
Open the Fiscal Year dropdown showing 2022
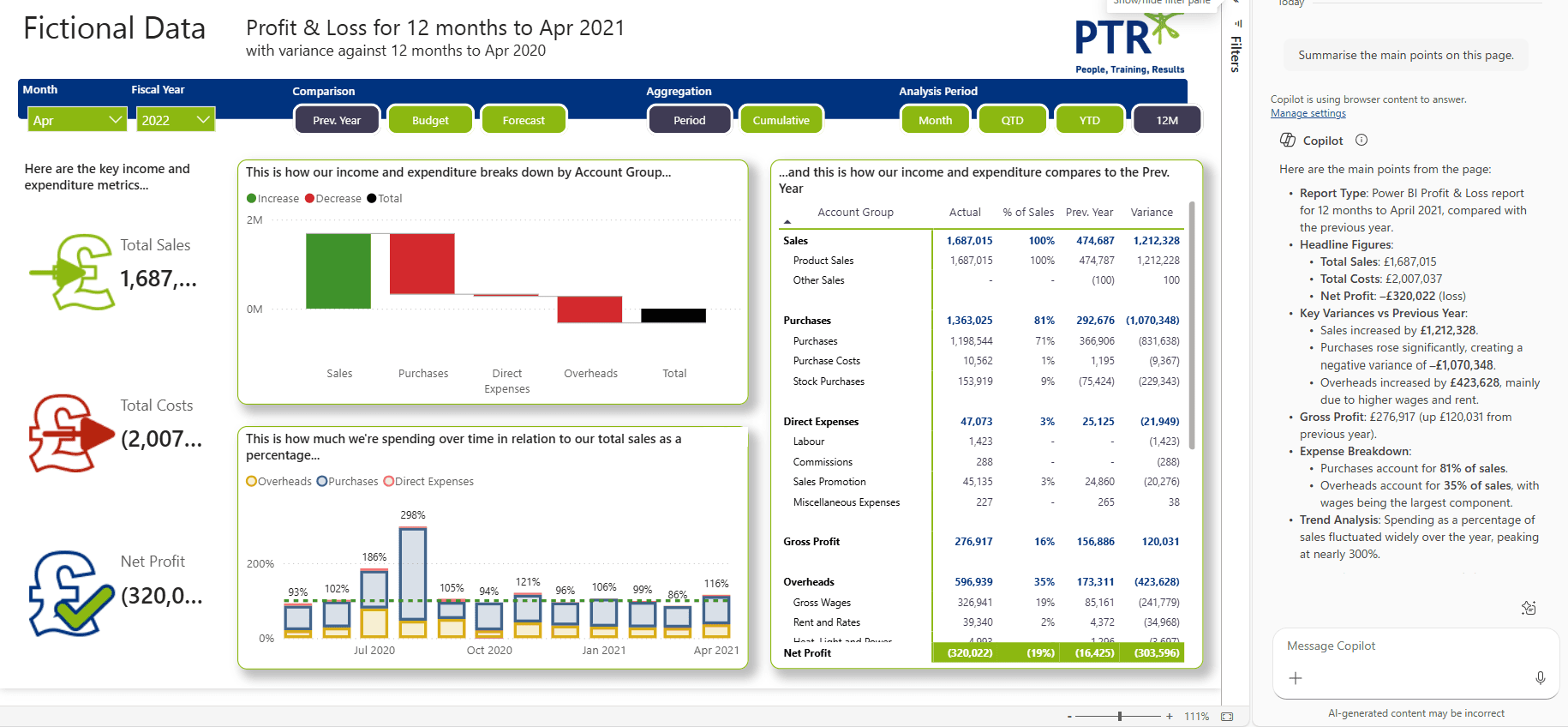pos(175,120)
